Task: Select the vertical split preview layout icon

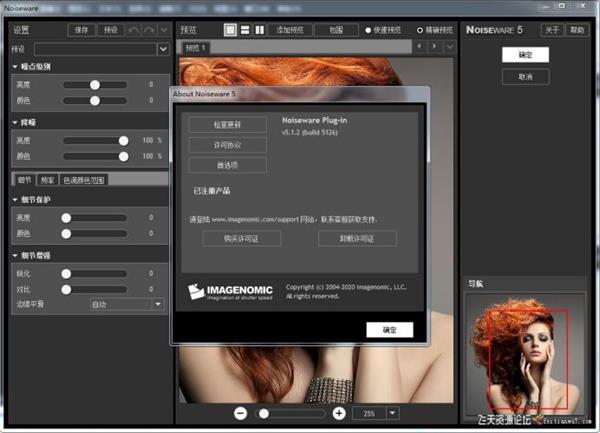Action: coord(259,30)
